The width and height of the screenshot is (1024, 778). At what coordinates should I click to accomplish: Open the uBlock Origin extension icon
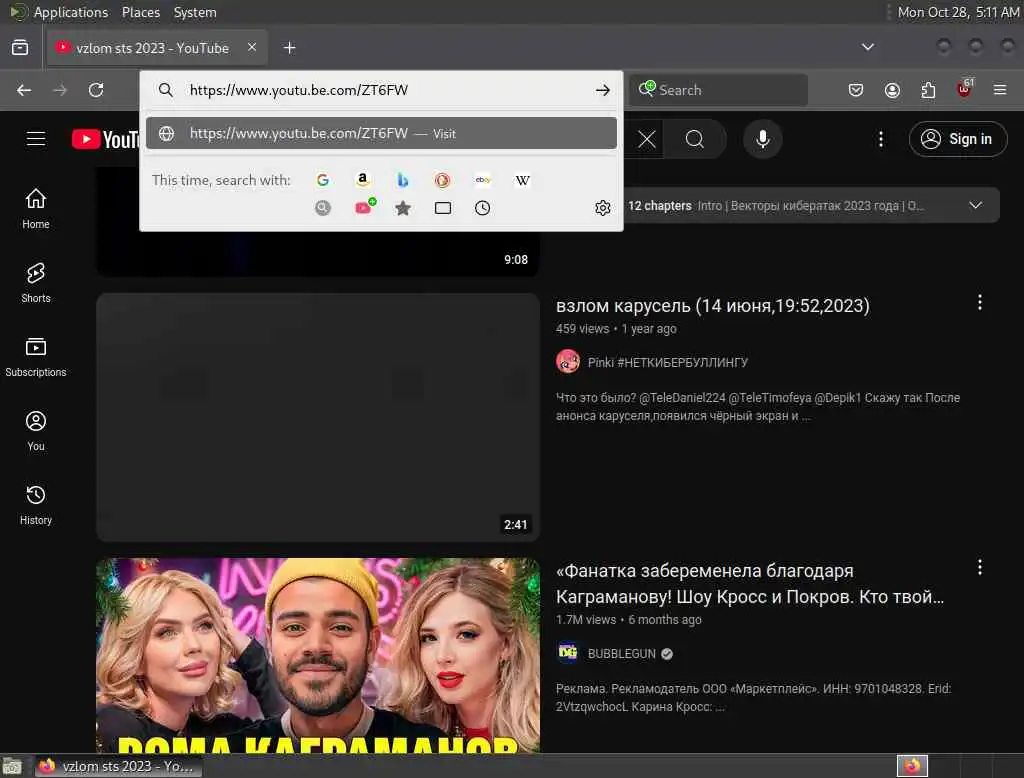pyautogui.click(x=965, y=88)
